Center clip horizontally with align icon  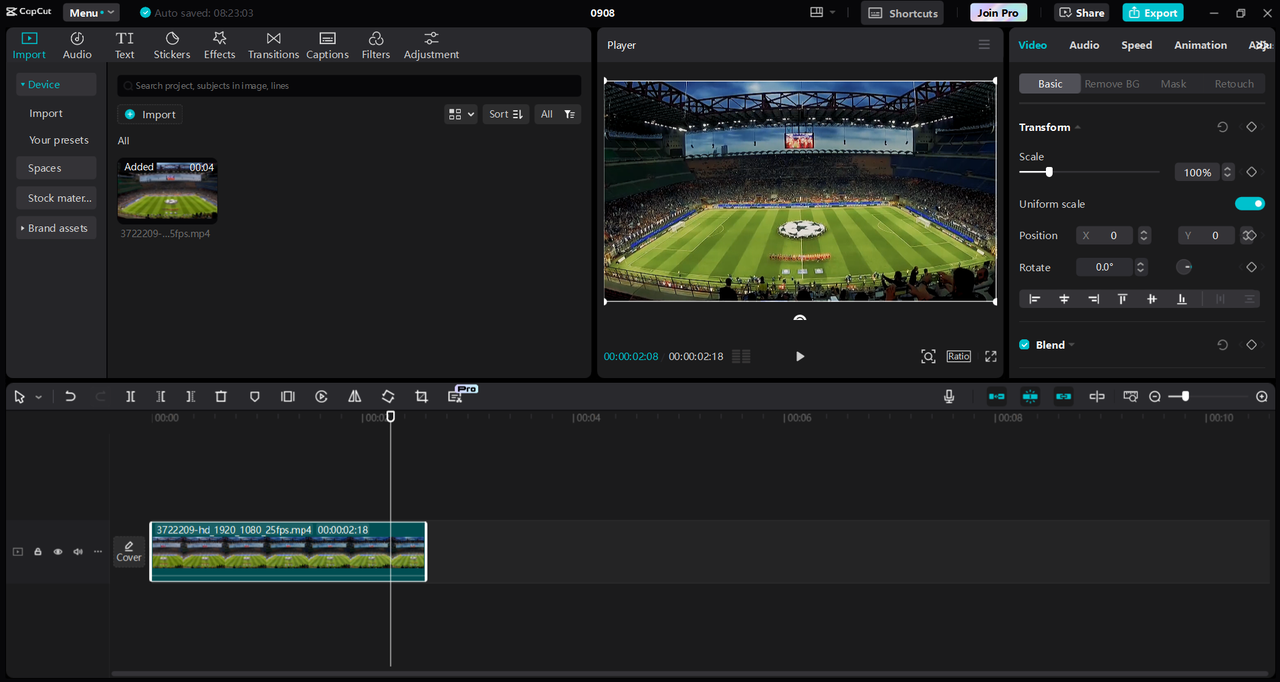pos(1064,299)
